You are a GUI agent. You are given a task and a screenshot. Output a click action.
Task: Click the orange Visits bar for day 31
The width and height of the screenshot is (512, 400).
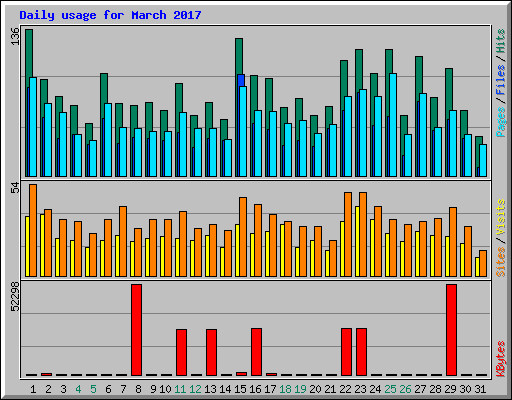(483, 263)
